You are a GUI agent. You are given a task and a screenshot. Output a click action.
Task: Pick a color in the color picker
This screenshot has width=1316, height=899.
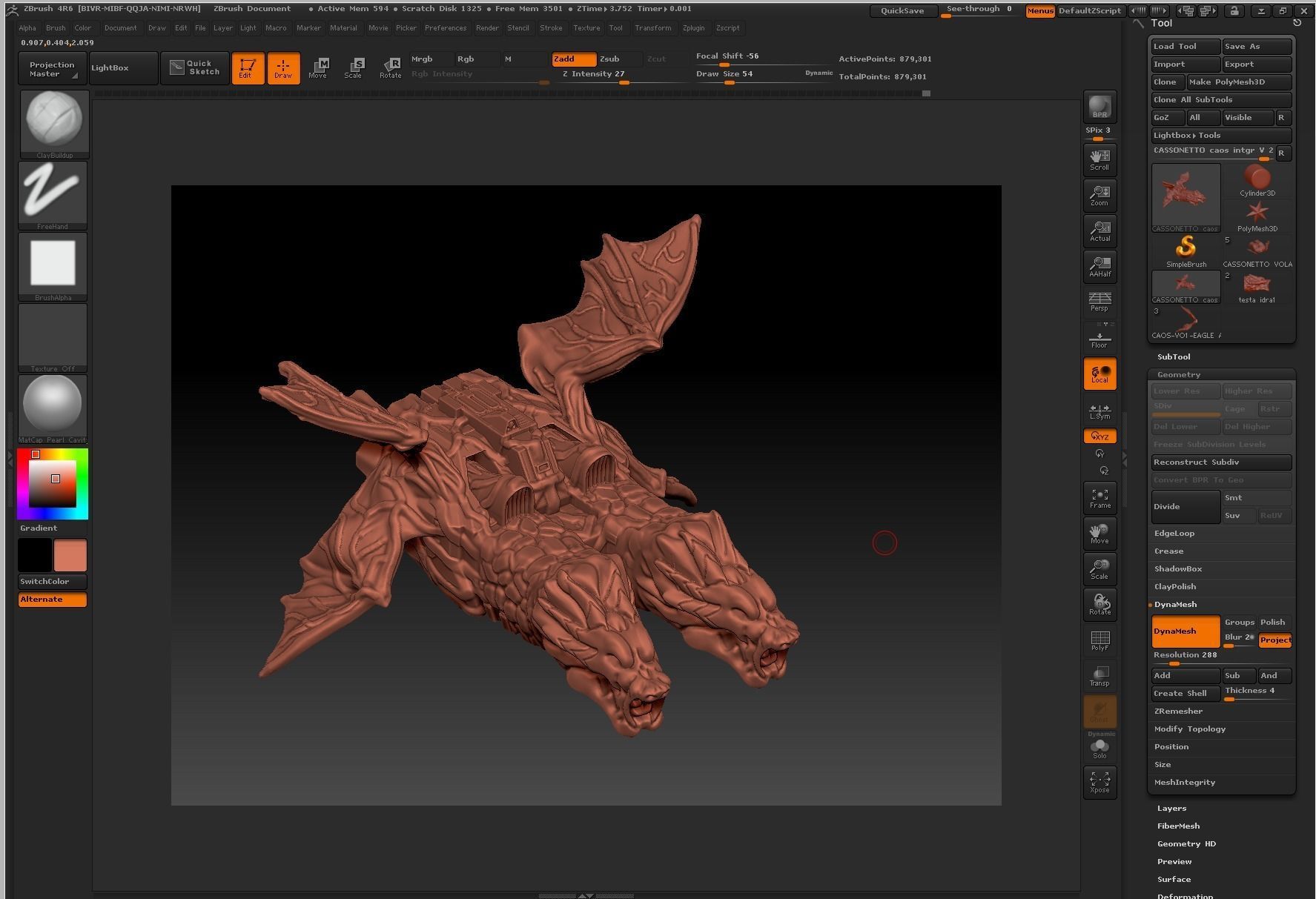[x=53, y=483]
